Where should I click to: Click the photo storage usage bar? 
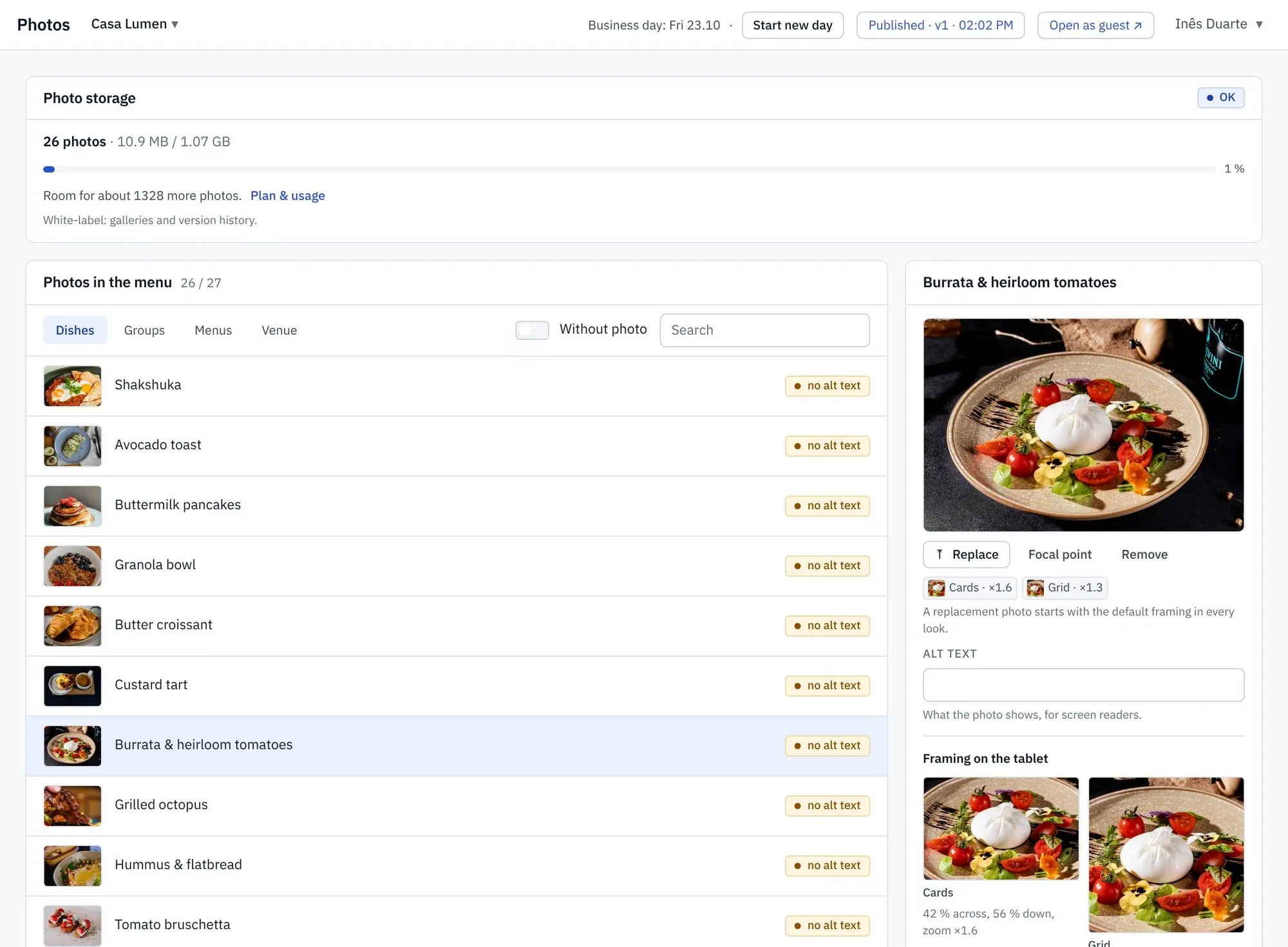[629, 169]
